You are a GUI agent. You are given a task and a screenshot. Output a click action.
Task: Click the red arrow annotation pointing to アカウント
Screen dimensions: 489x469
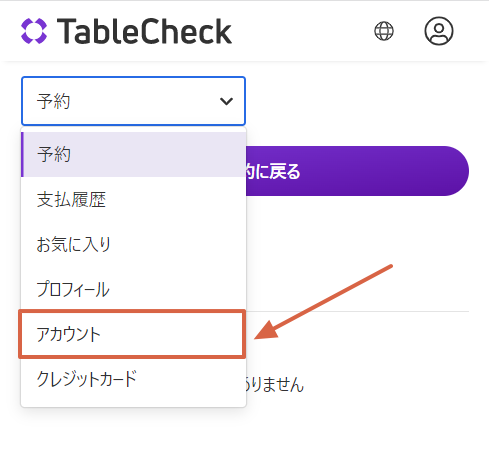point(323,302)
